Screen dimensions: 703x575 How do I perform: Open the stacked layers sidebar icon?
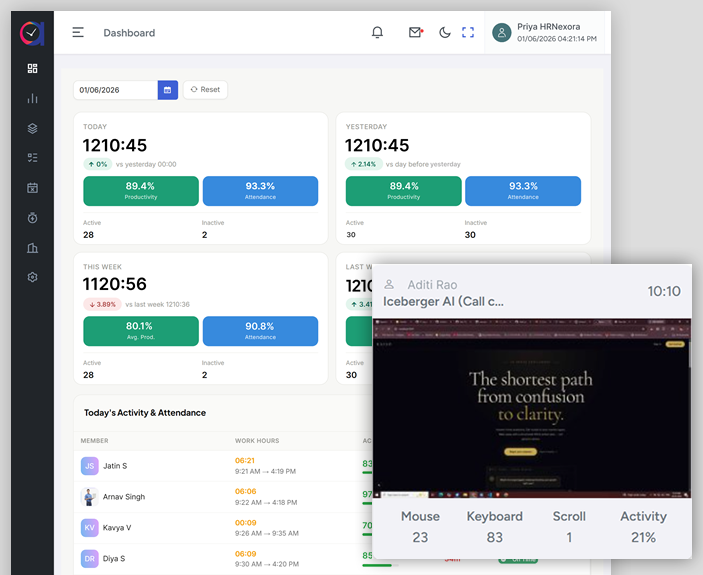pos(32,128)
